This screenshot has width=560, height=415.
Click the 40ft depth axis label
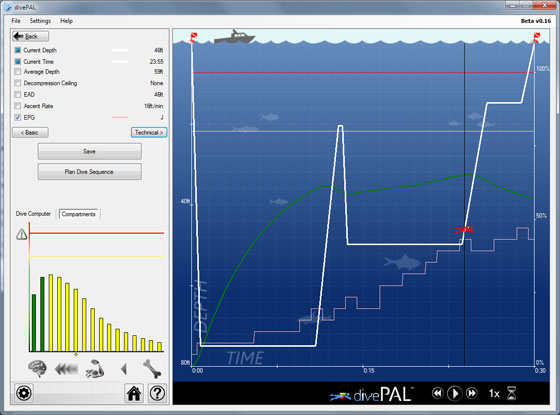(185, 201)
